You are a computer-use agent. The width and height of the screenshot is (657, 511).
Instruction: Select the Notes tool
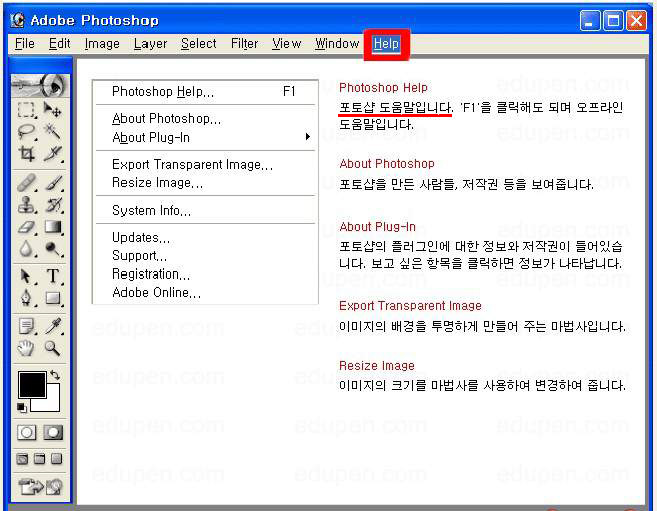27,326
